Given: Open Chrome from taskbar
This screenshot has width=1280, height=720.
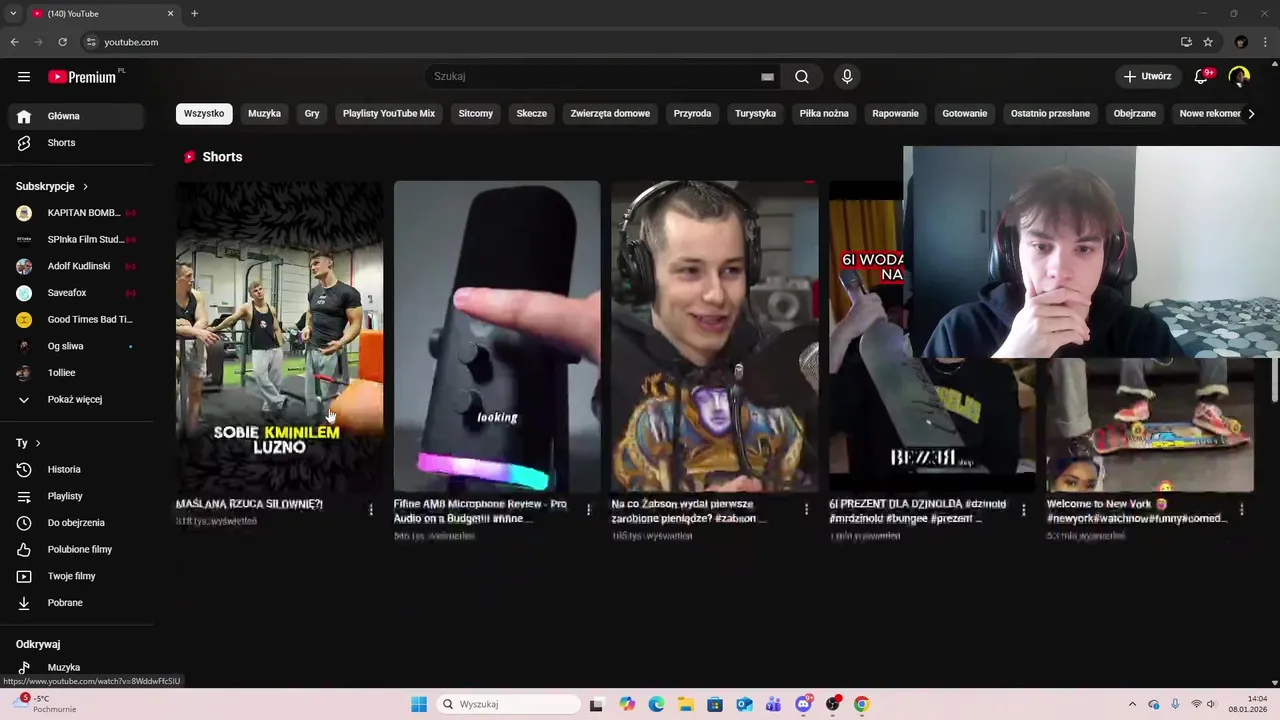Looking at the screenshot, I should (861, 704).
